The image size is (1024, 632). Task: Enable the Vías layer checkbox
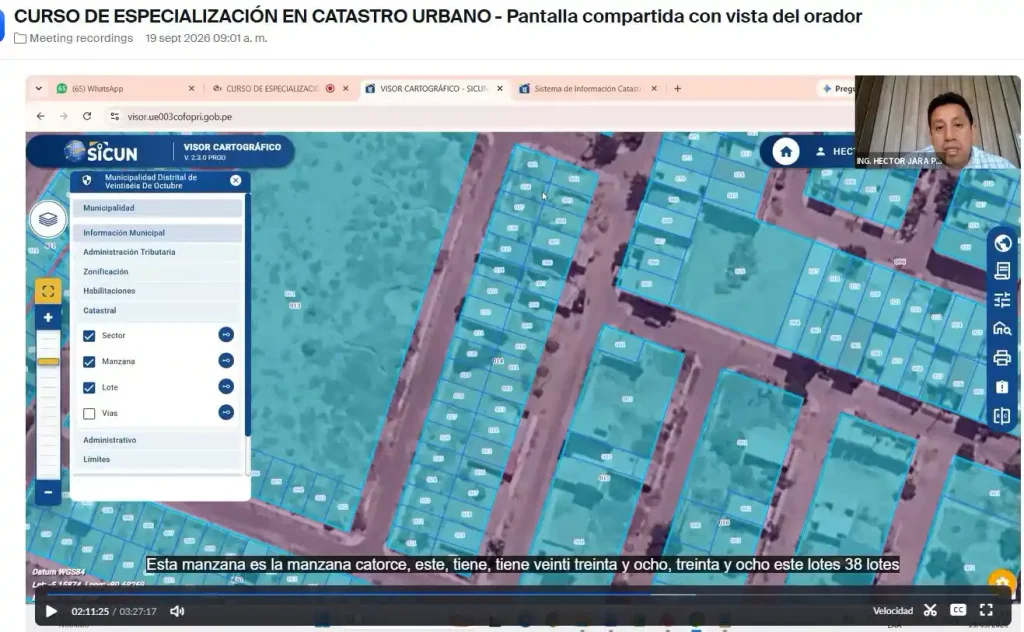(x=89, y=413)
